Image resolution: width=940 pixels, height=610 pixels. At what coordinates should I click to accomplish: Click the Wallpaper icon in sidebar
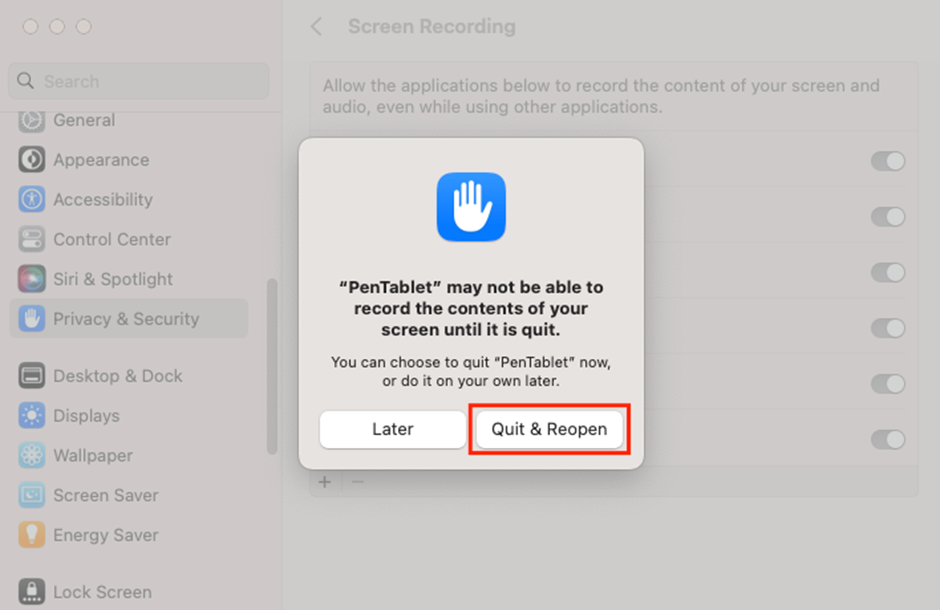[x=32, y=456]
